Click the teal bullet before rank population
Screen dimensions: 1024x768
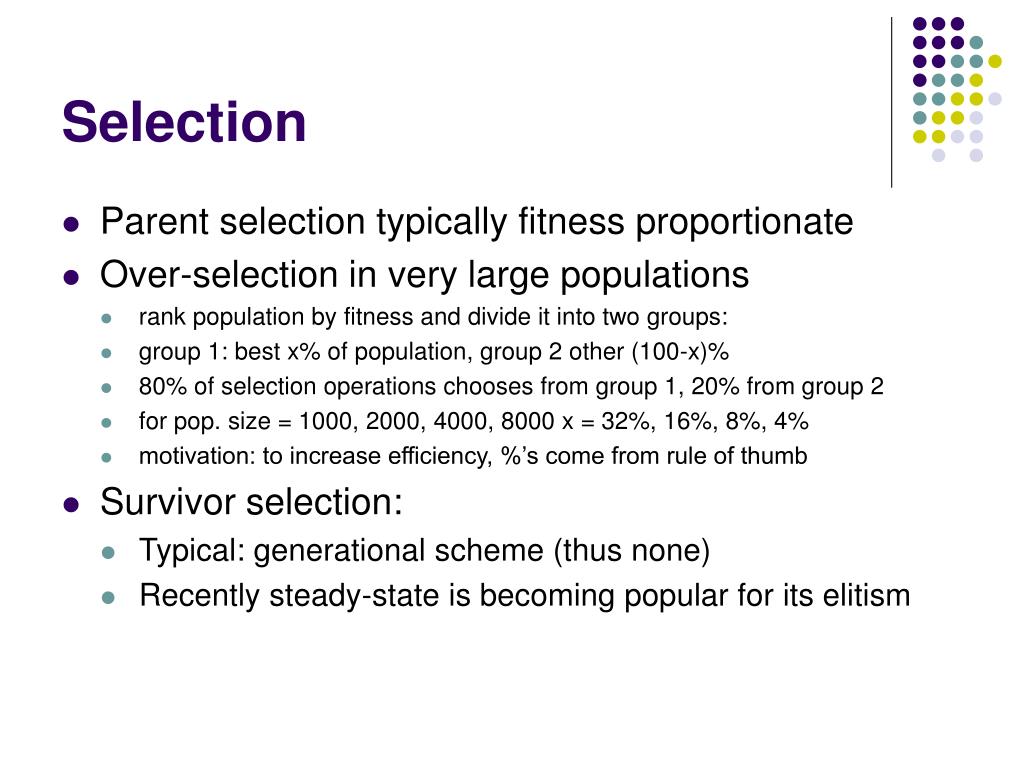[107, 319]
